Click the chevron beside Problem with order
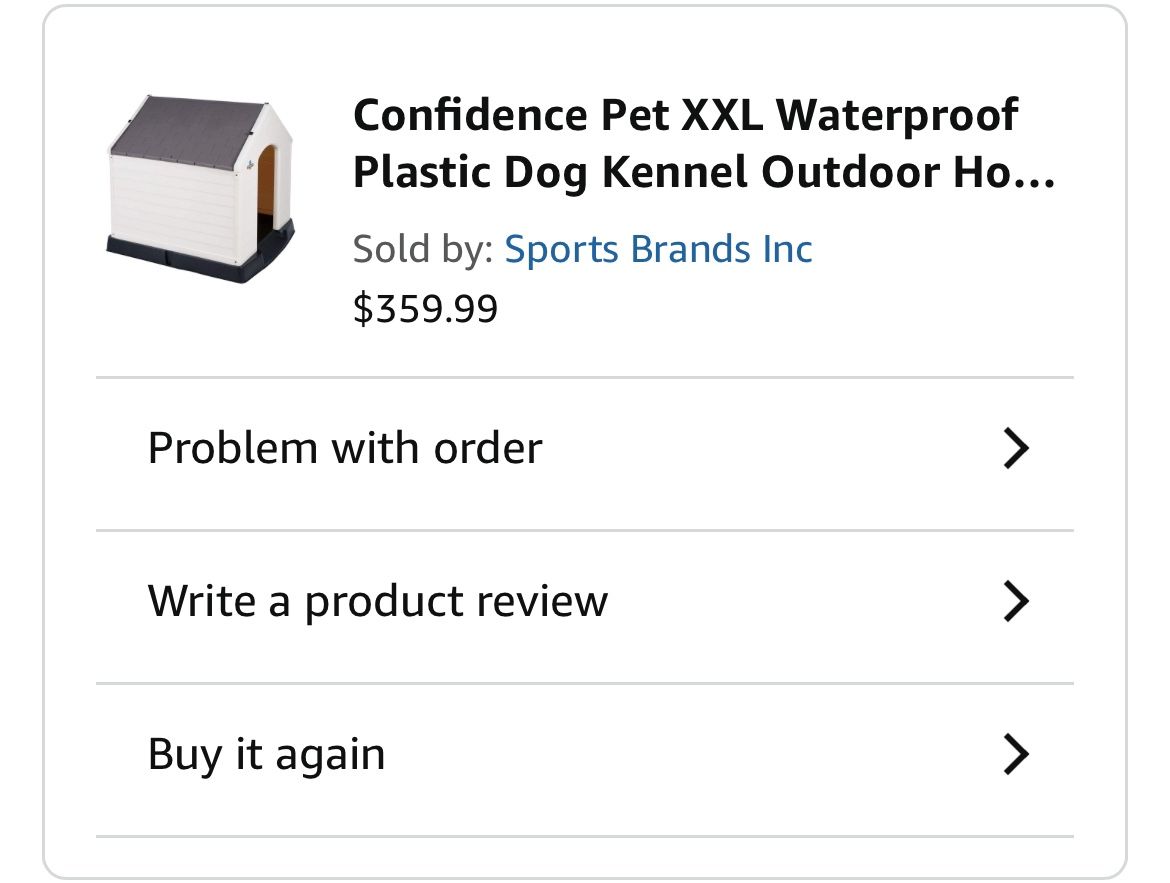Viewport: 1170px width, 883px height. point(1016,448)
